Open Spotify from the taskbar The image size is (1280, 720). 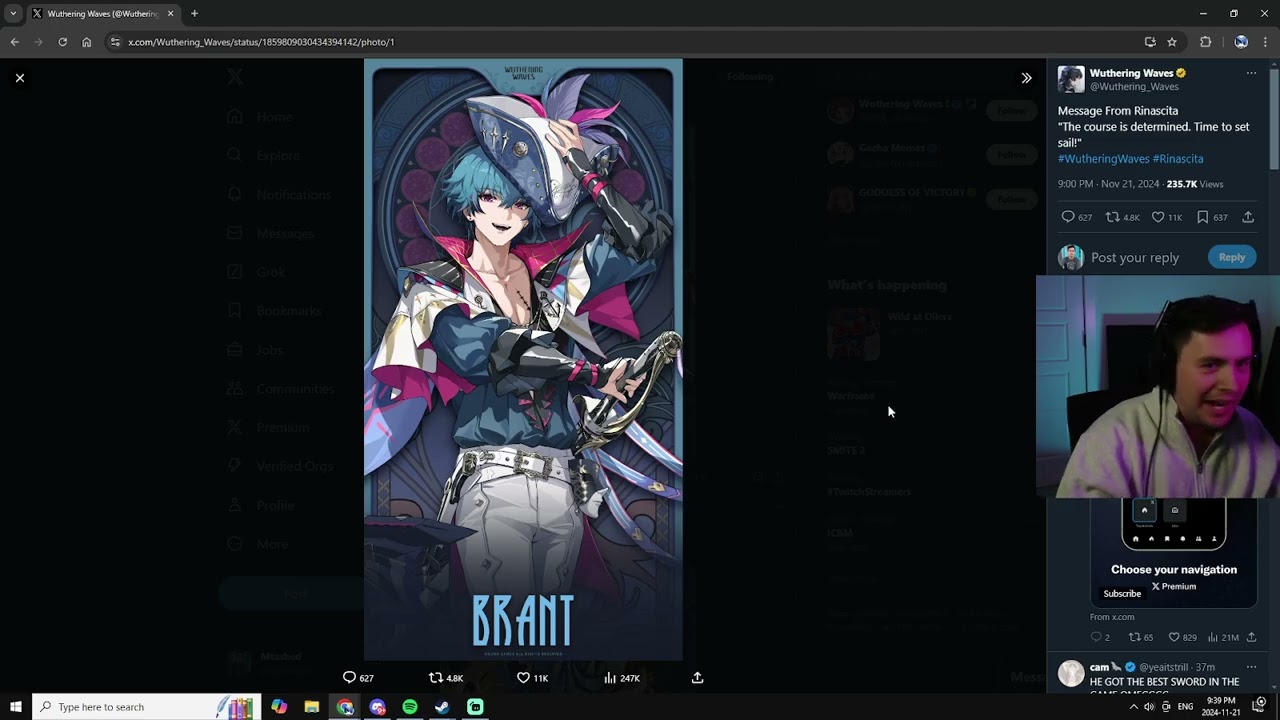(410, 707)
